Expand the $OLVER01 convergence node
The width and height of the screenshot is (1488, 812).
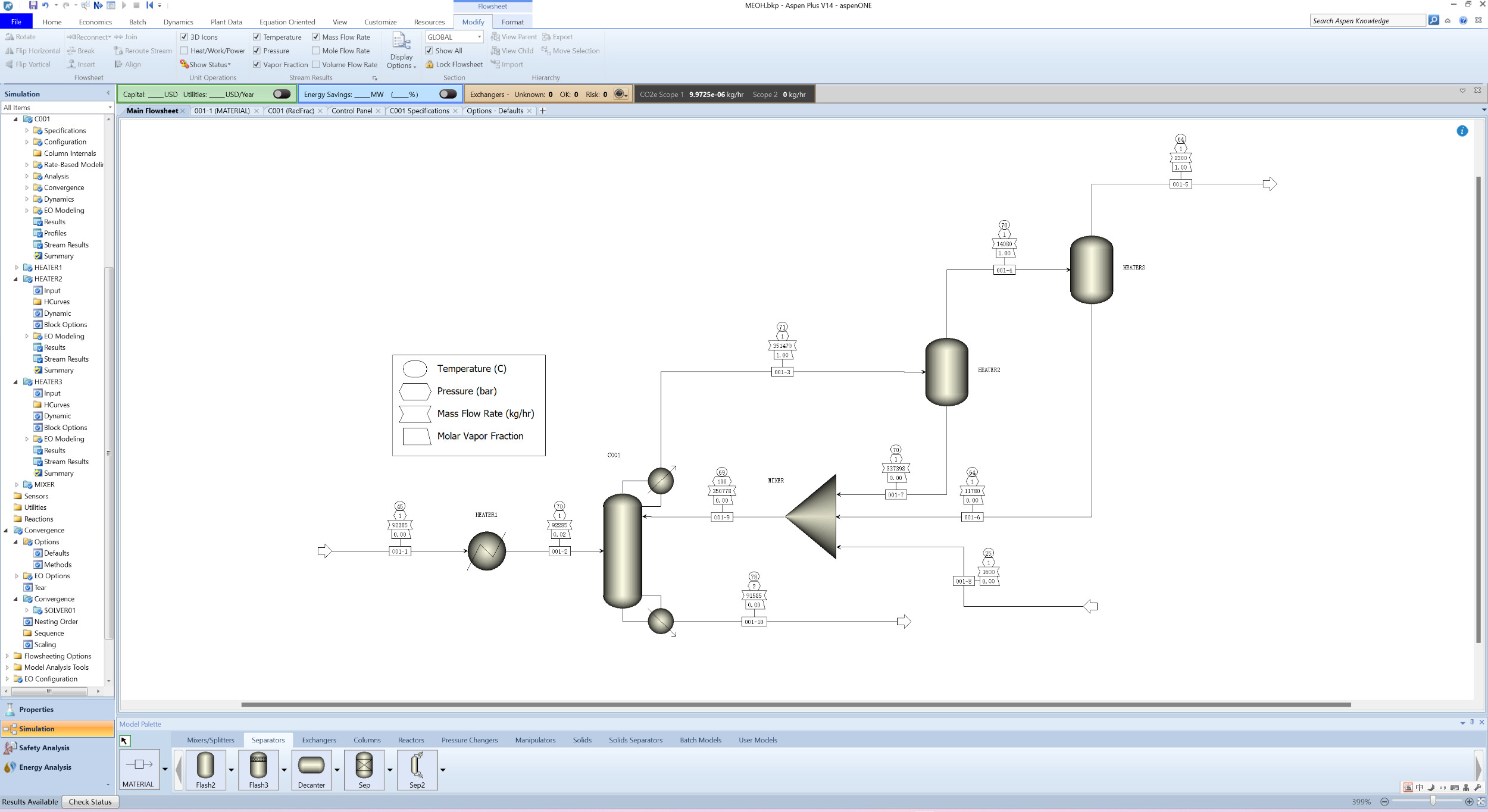point(26,610)
